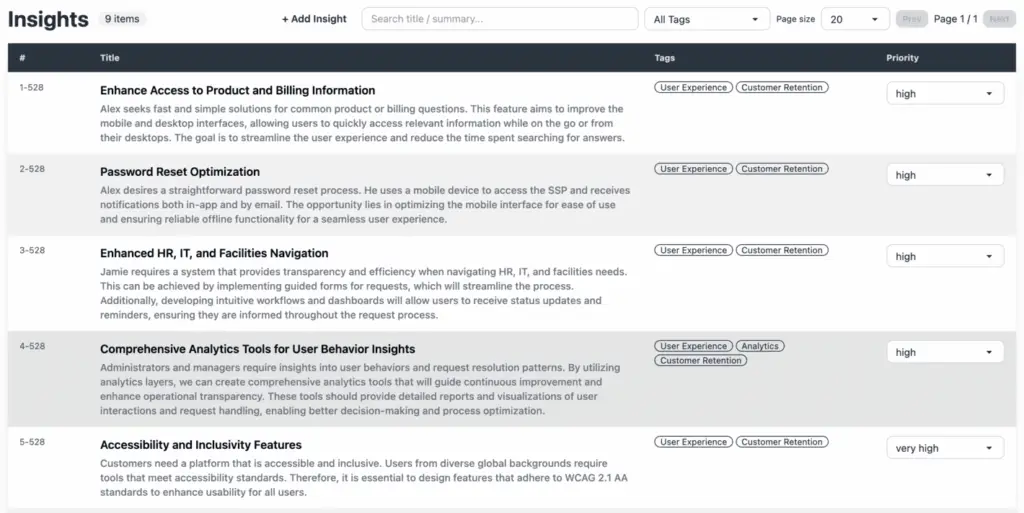
Task: Open priority dropdown for Comprehensive Analytics Tools
Action: (945, 353)
